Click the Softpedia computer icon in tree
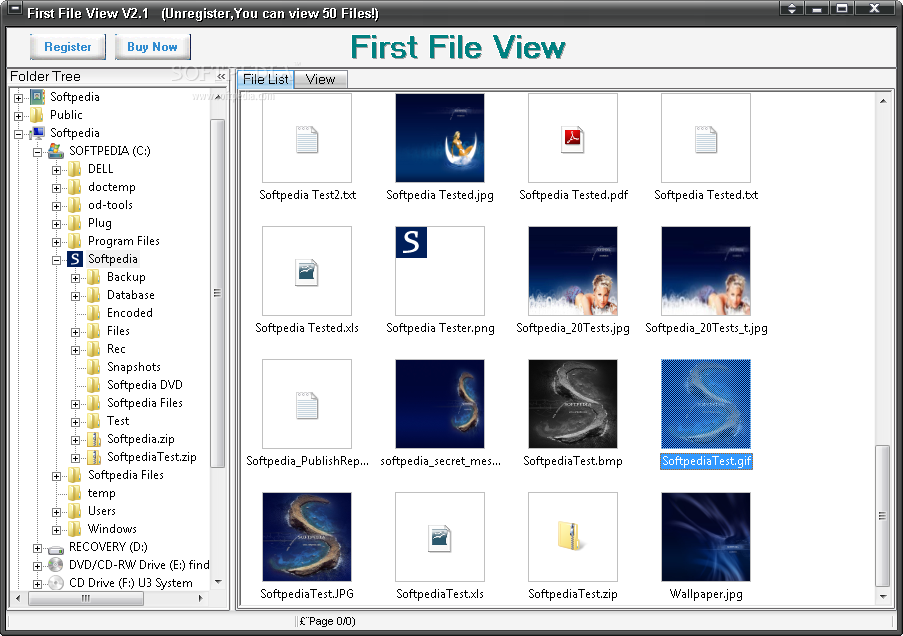Viewport: 903px width, 636px height. point(37,132)
